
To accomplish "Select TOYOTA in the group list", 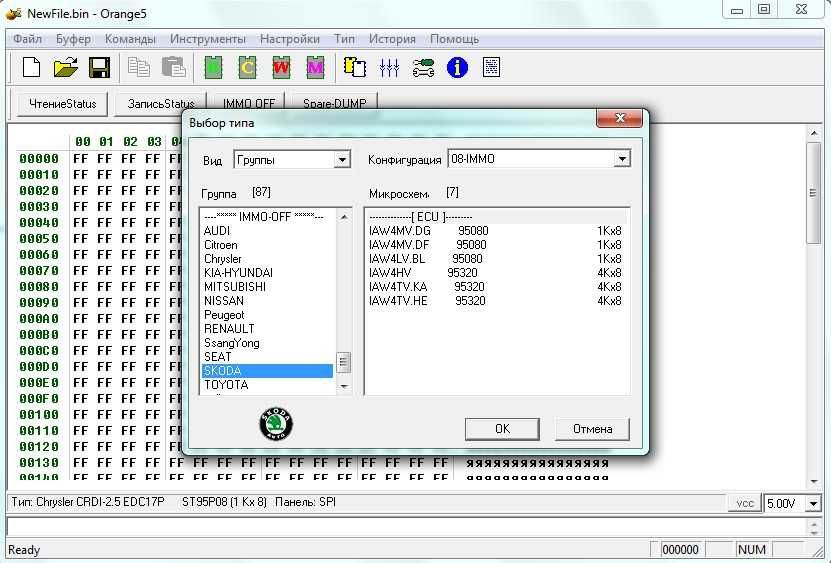I will 268,385.
